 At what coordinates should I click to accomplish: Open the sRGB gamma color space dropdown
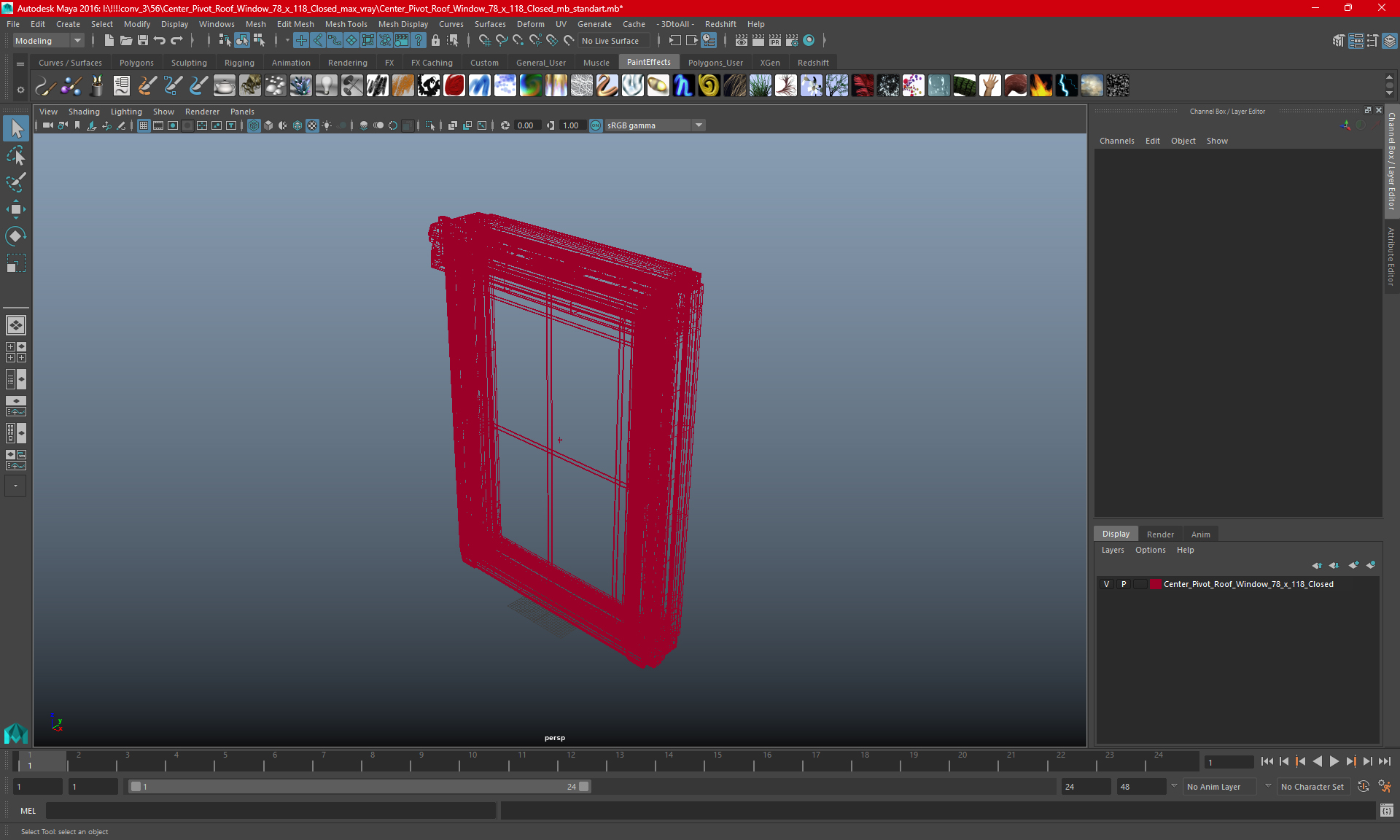(655, 125)
